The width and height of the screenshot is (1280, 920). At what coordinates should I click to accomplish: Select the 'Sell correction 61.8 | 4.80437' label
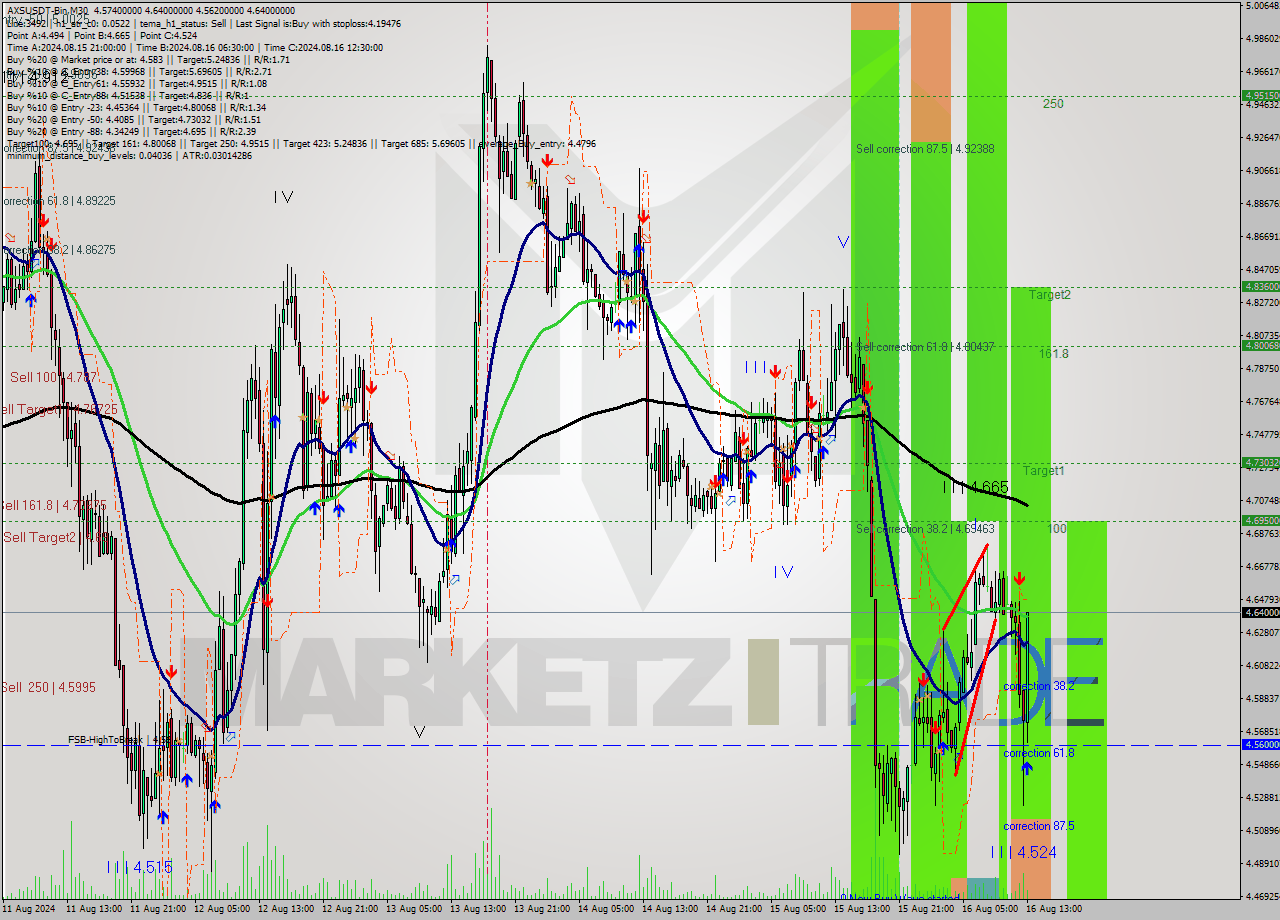click(x=925, y=347)
